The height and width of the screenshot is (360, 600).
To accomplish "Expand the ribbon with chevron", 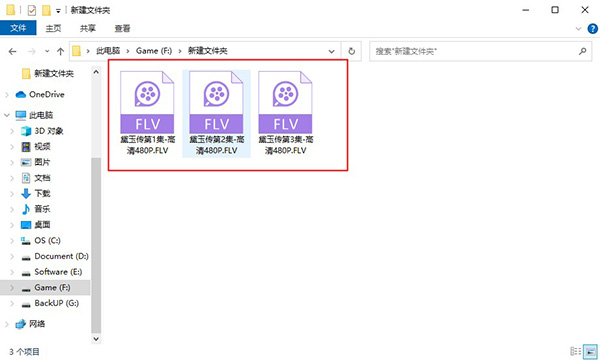I will tap(578, 29).
